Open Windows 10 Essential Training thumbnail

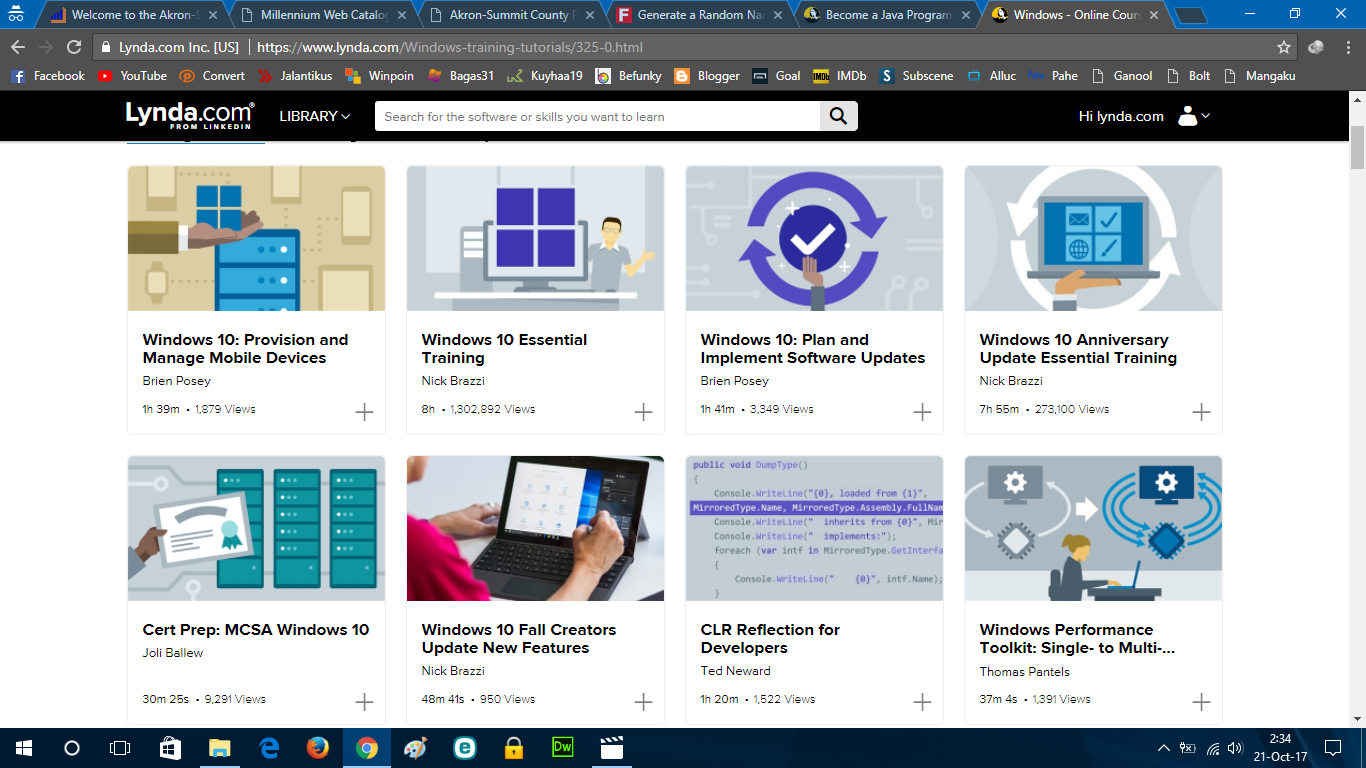tap(535, 238)
